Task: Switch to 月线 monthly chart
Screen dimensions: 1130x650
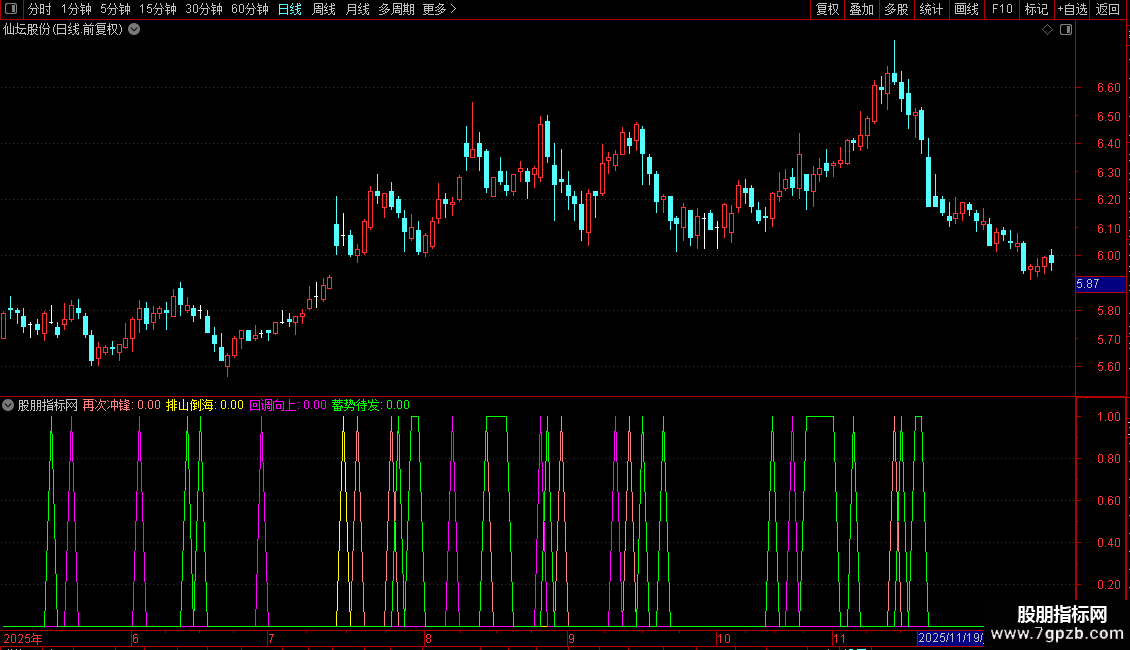Action: coord(357,9)
